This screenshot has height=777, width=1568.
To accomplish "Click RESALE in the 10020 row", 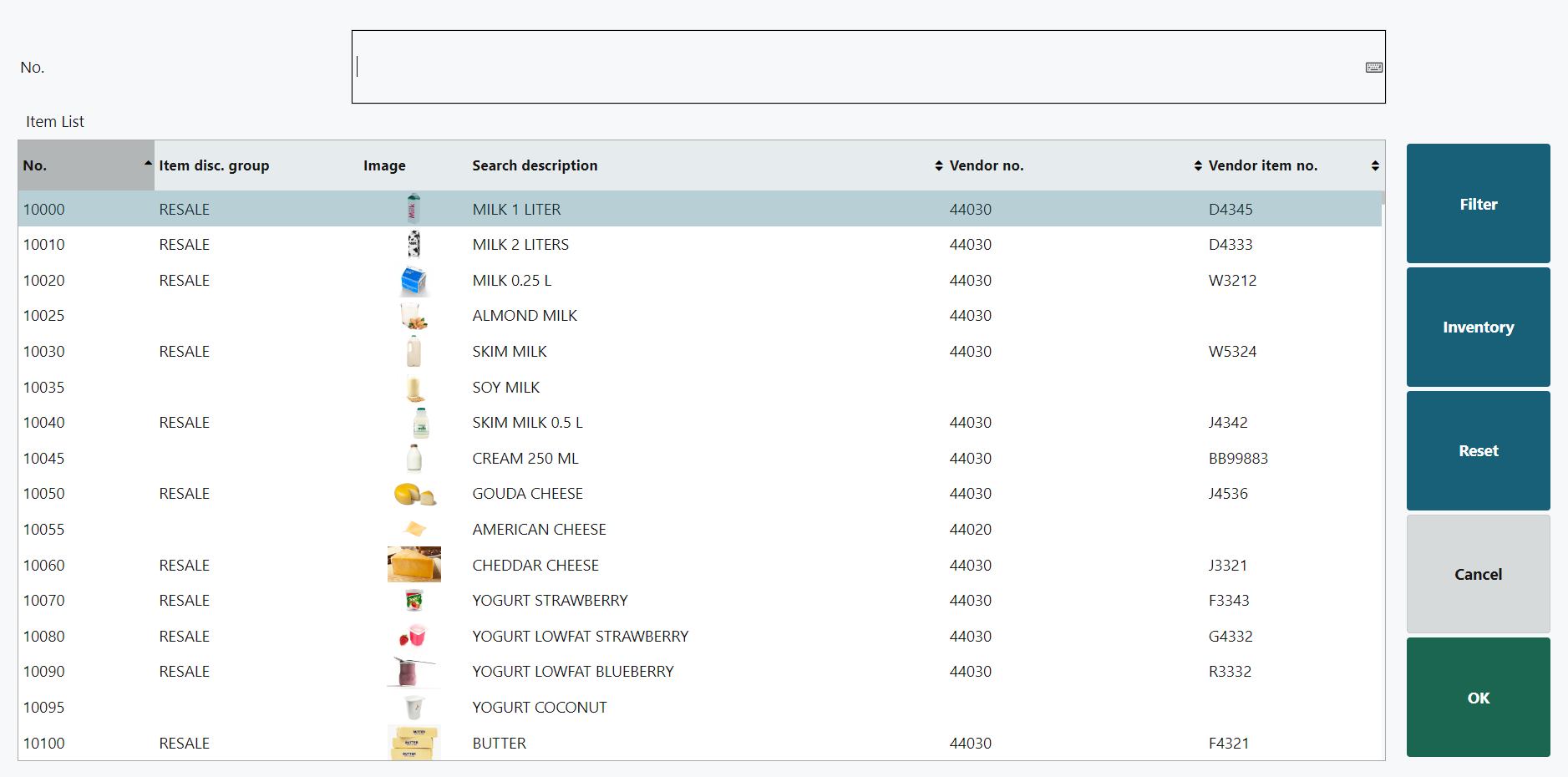I will click(185, 281).
